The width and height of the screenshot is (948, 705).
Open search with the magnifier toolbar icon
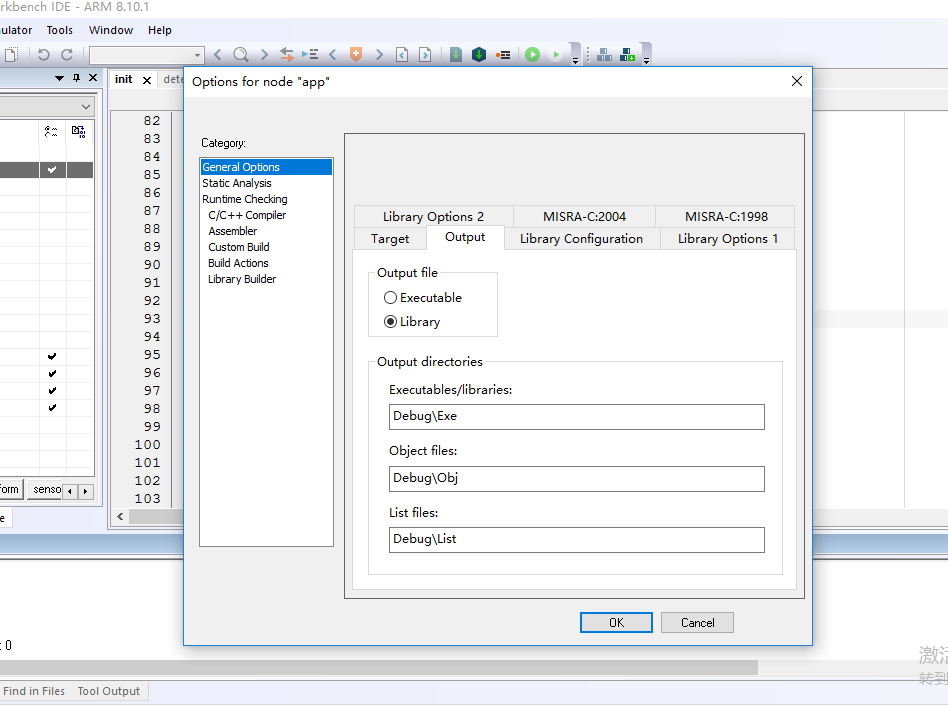pyautogui.click(x=240, y=55)
